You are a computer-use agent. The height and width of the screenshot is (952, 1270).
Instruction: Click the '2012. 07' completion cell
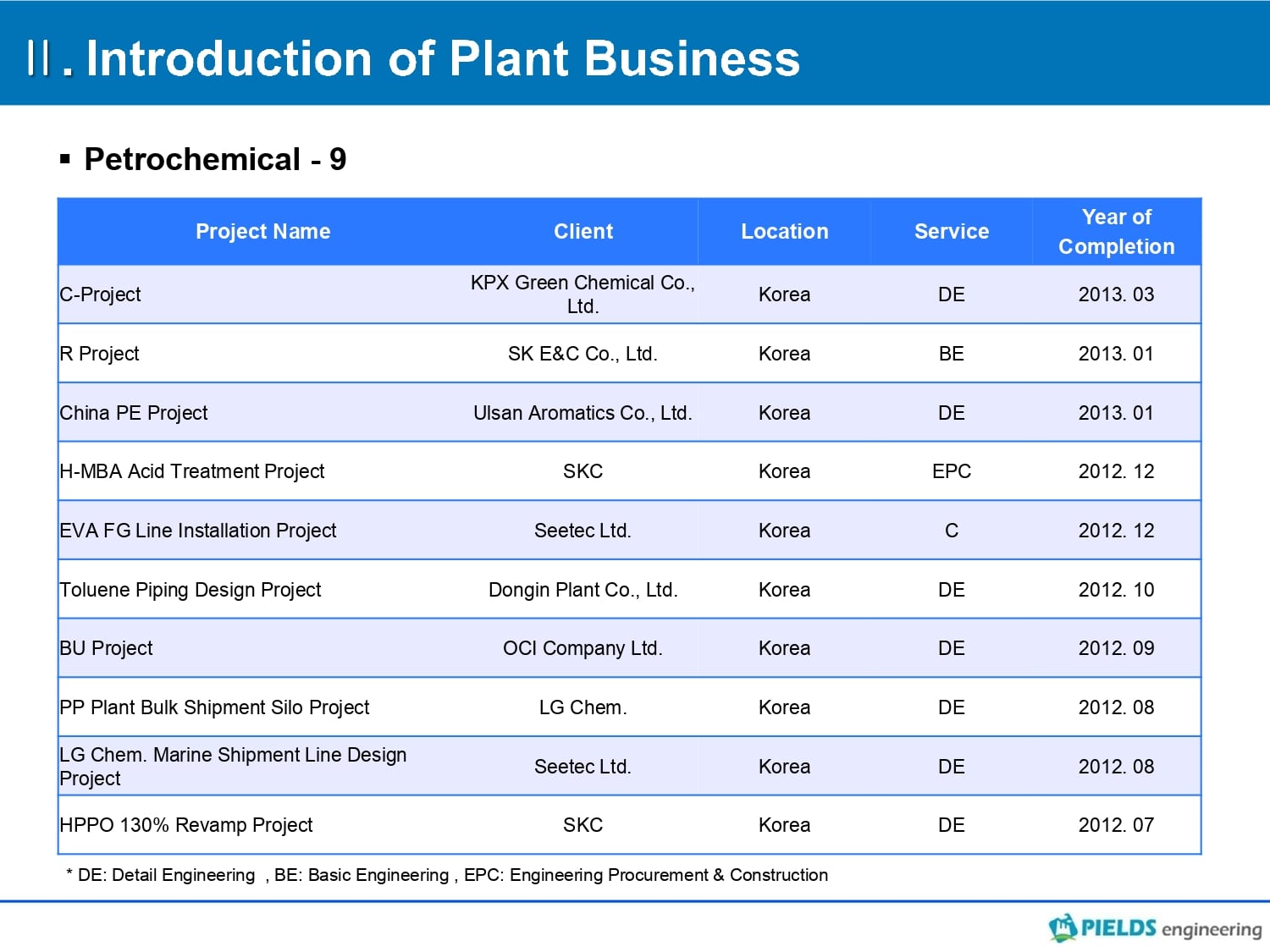(1117, 825)
